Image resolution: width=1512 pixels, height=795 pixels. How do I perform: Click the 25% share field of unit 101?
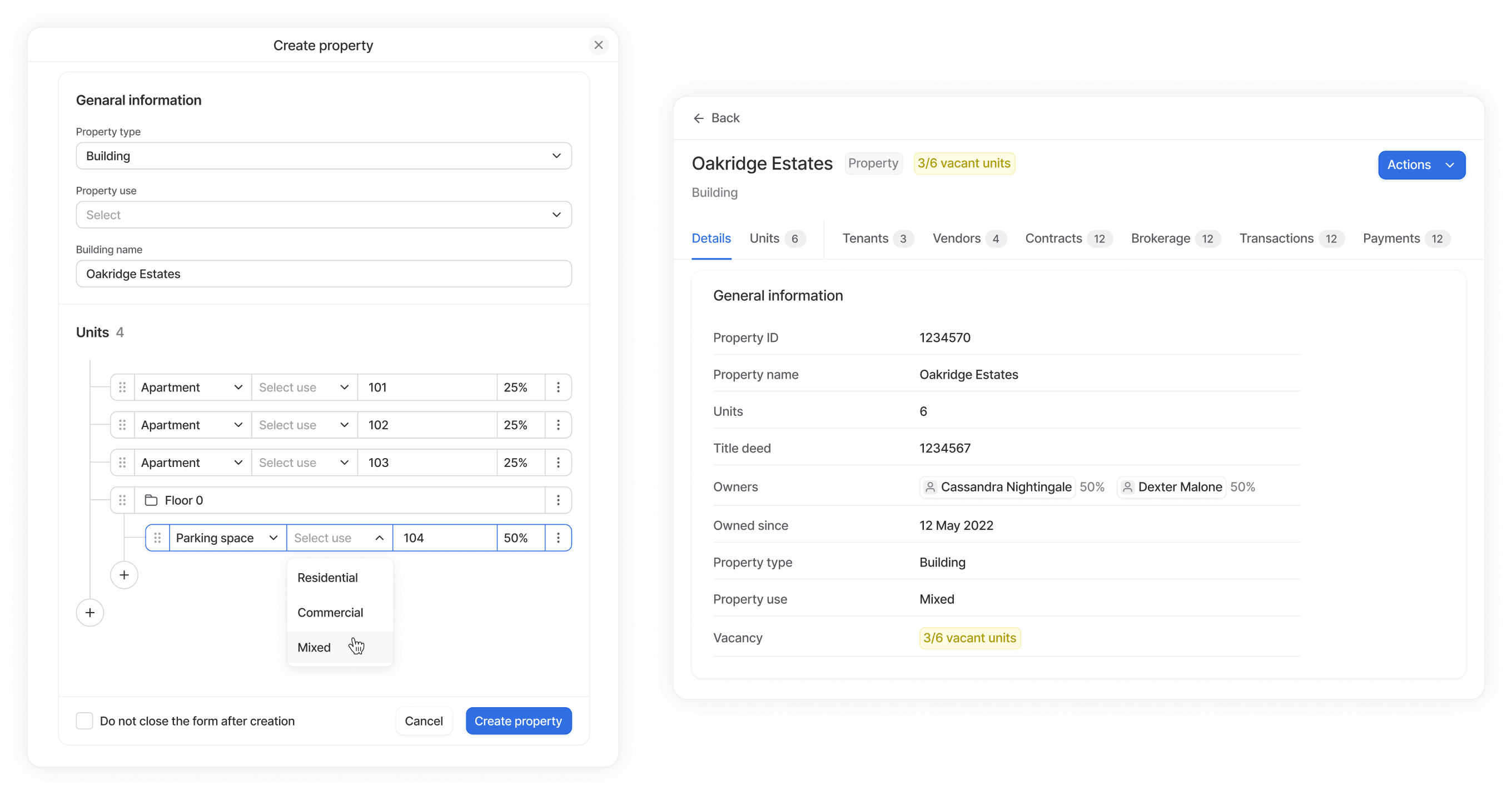521,387
